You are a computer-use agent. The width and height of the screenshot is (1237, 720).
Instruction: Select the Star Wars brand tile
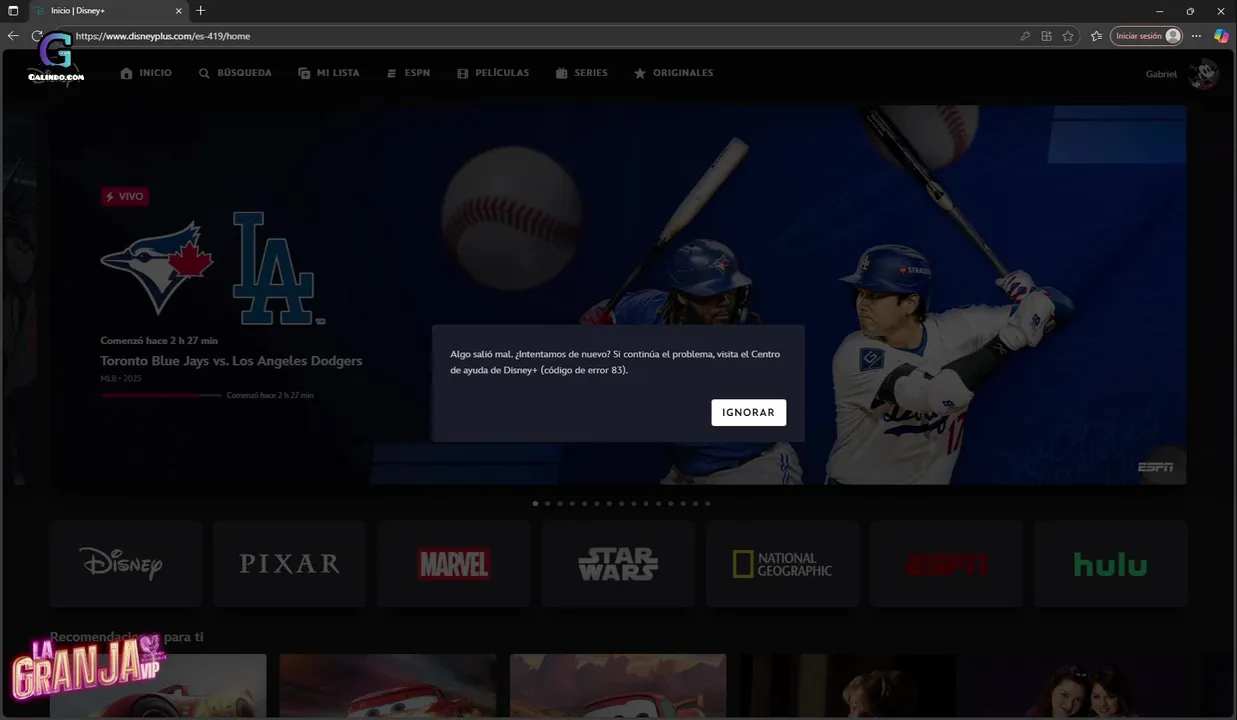click(x=618, y=563)
